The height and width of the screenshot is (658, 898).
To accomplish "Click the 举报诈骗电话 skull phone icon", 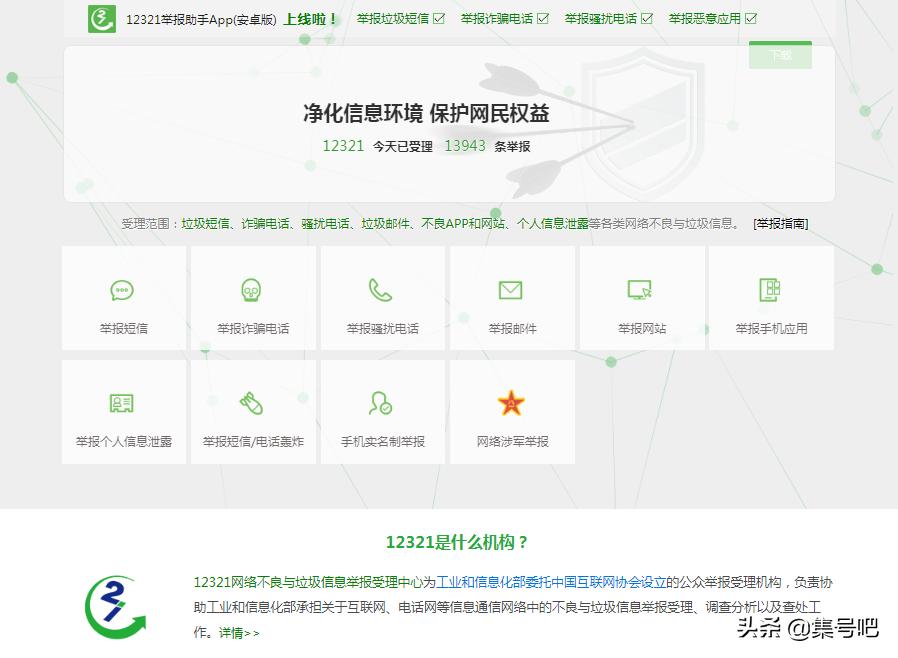I will 252,291.
